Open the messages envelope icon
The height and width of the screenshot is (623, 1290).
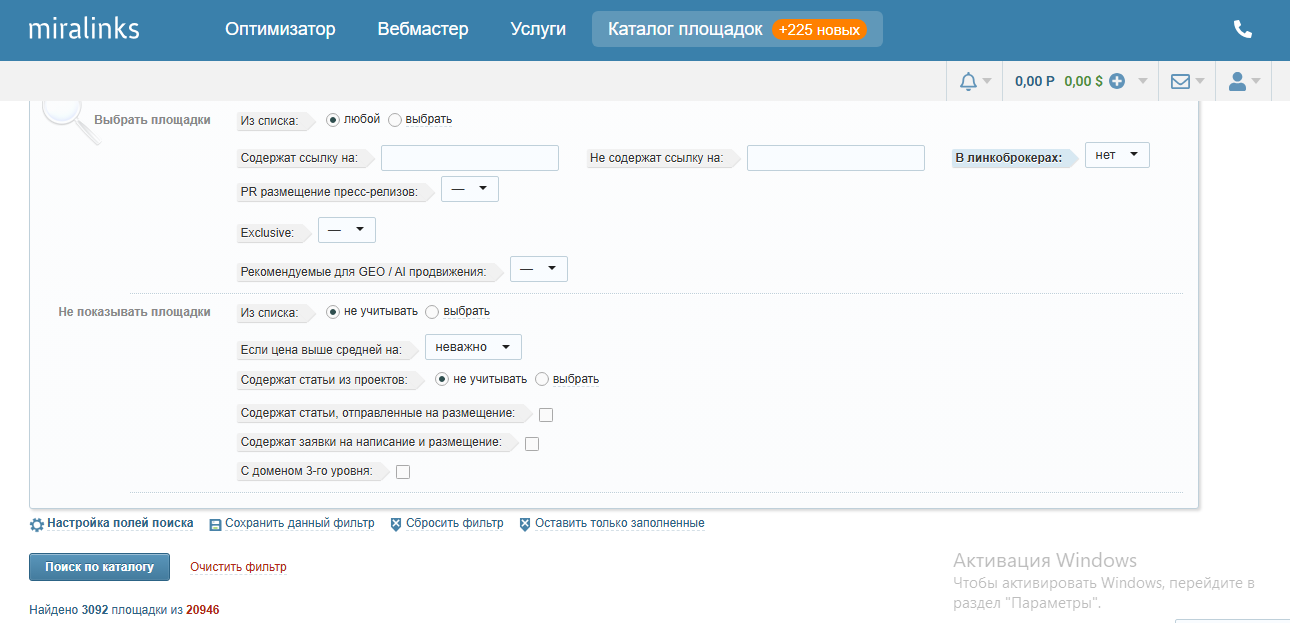click(1180, 82)
